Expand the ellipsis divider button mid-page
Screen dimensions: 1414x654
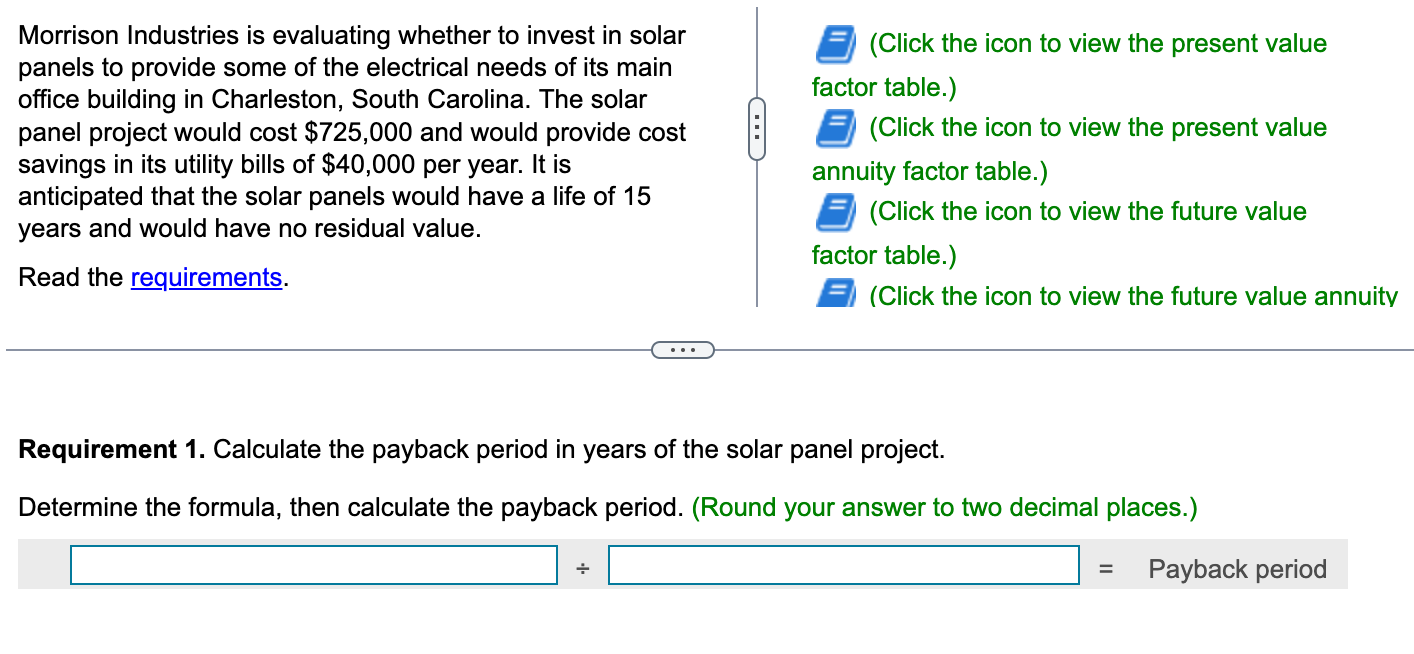683,349
